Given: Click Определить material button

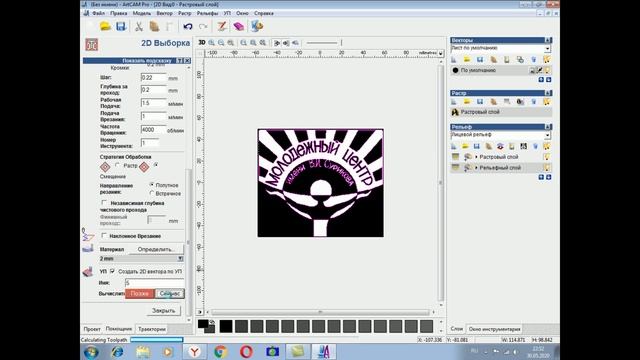Looking at the screenshot, I should (x=156, y=249).
